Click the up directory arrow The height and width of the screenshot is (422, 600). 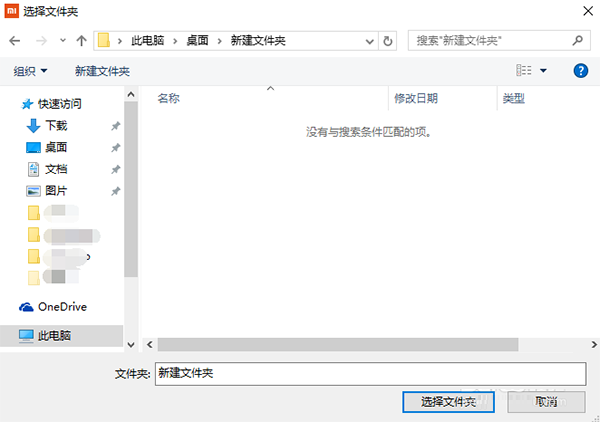[80, 41]
